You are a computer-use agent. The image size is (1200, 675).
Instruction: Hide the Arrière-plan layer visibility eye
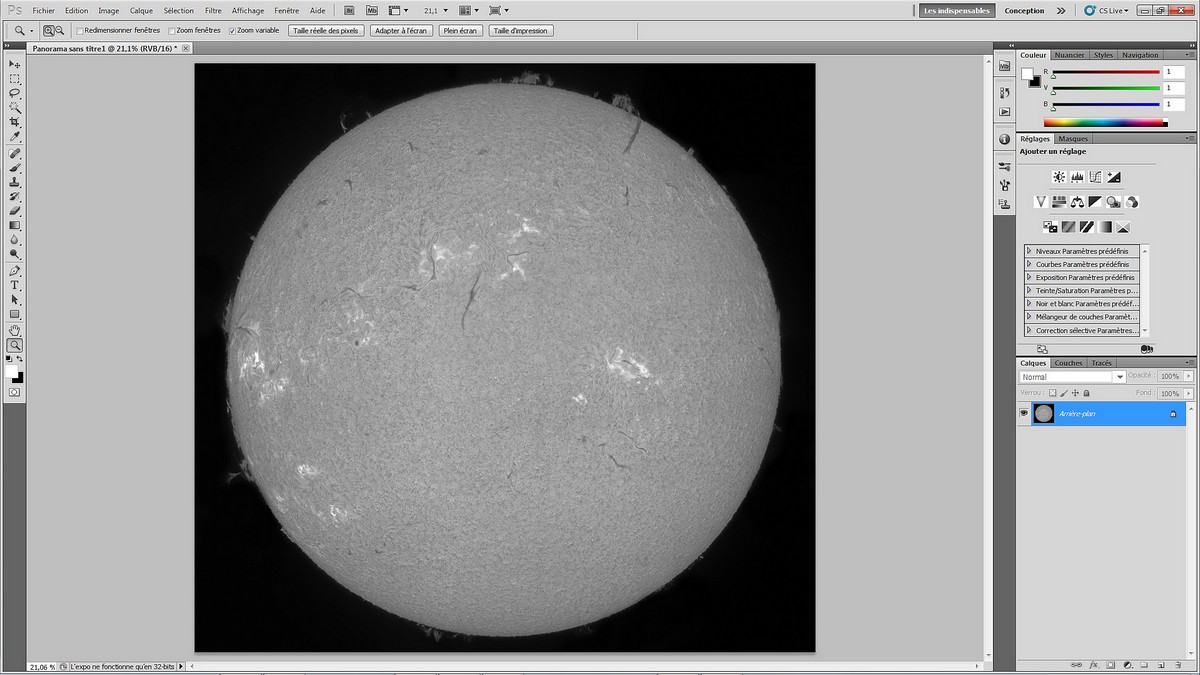click(1024, 413)
